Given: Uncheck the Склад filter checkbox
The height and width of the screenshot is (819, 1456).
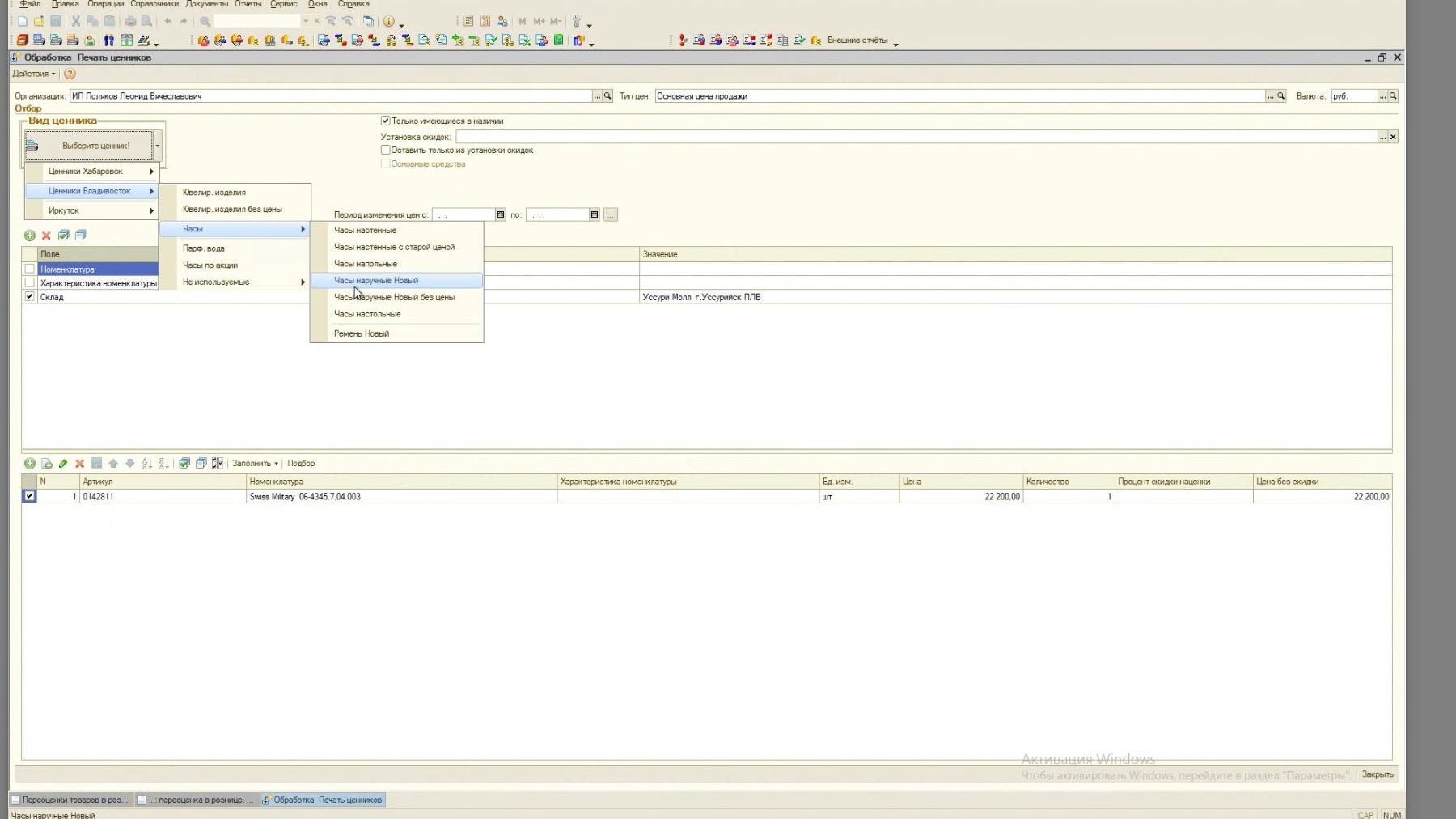Looking at the screenshot, I should [x=30, y=297].
